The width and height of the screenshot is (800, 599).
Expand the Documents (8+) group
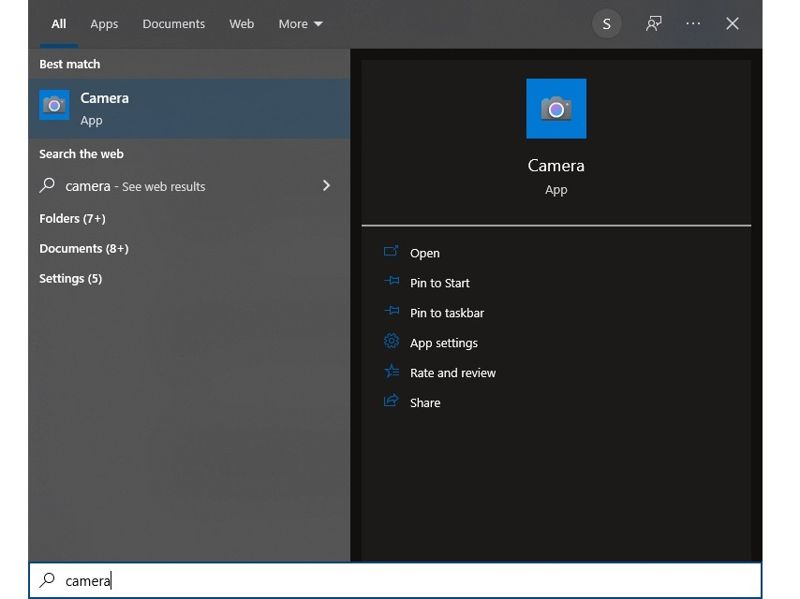[84, 248]
